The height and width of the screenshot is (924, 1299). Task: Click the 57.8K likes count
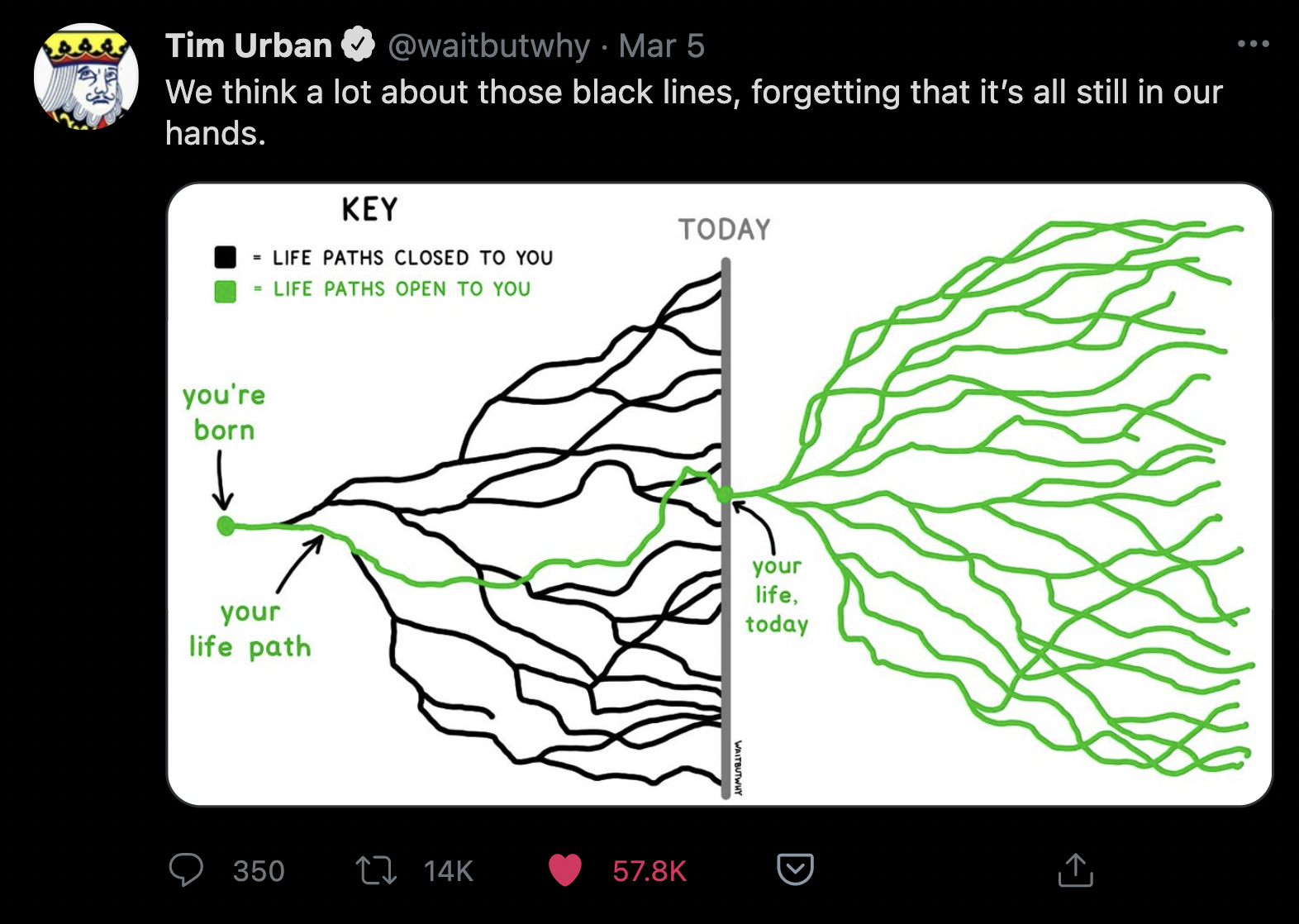[649, 871]
